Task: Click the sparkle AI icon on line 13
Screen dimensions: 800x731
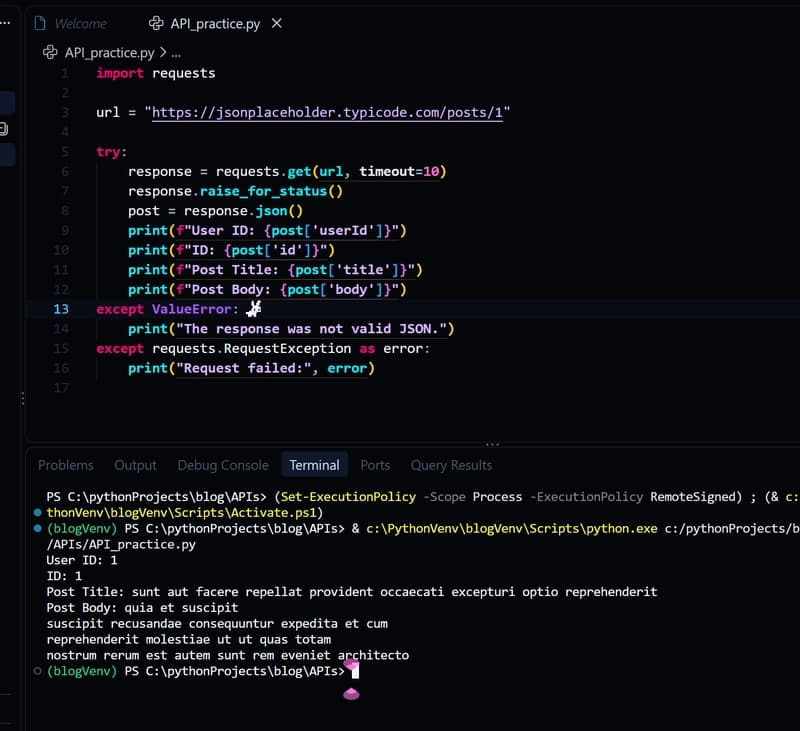Action: pyautogui.click(x=254, y=309)
